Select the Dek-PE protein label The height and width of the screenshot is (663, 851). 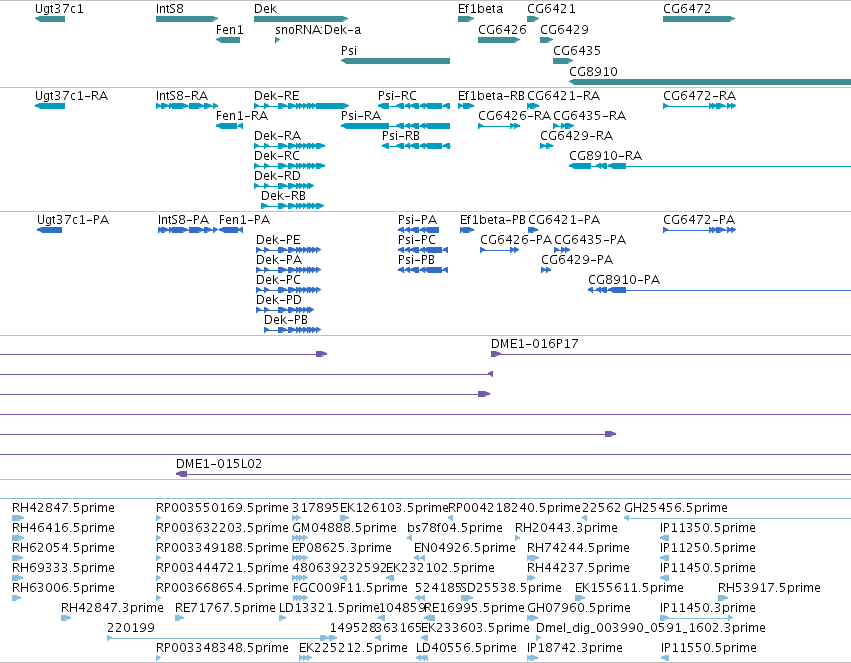click(x=278, y=240)
